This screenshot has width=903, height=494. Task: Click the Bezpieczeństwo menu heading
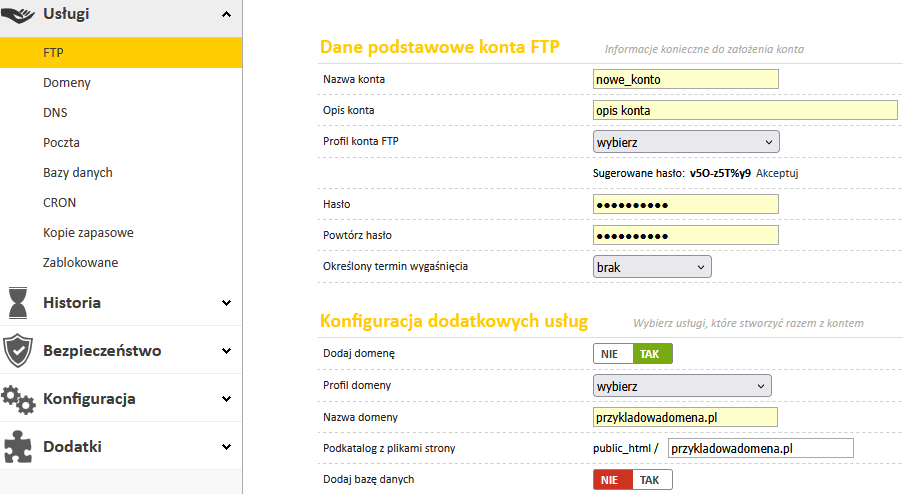pyautogui.click(x=102, y=351)
